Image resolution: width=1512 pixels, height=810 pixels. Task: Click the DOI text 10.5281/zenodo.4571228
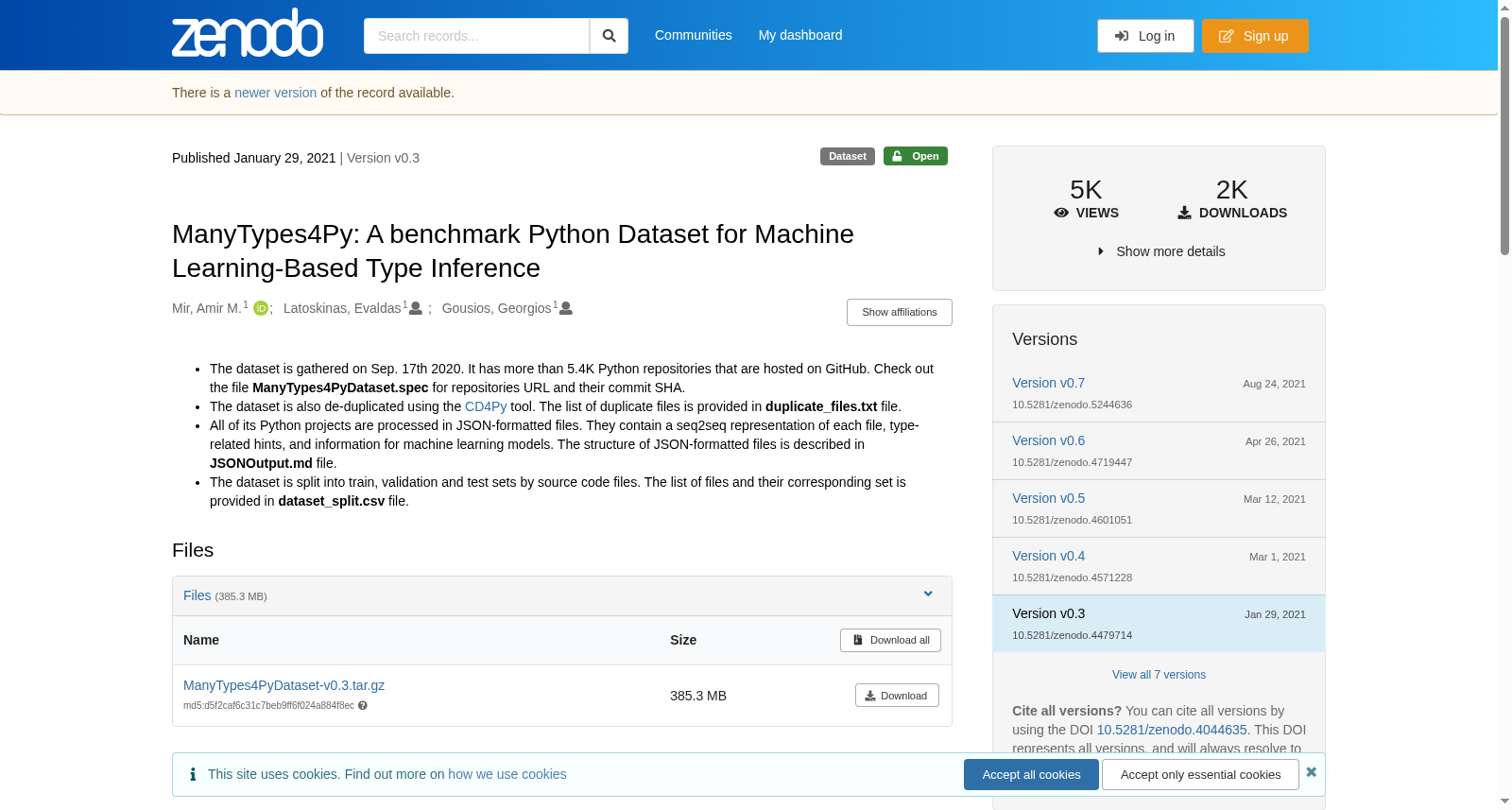click(1072, 577)
